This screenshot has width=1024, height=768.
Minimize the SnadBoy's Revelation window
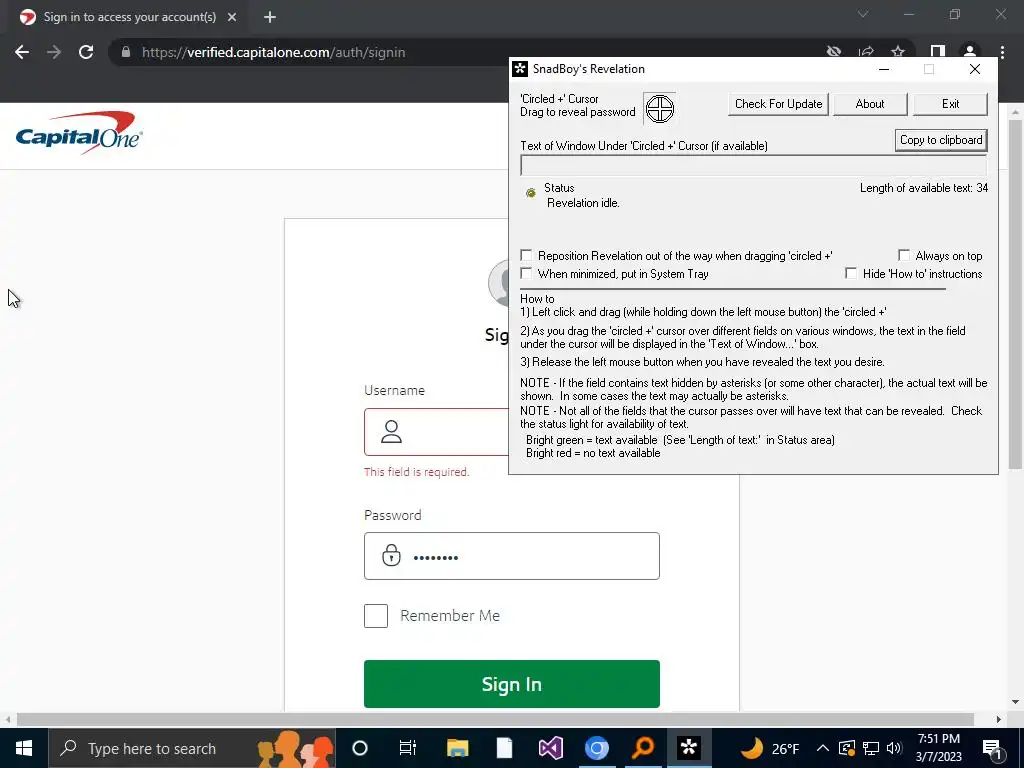(884, 69)
